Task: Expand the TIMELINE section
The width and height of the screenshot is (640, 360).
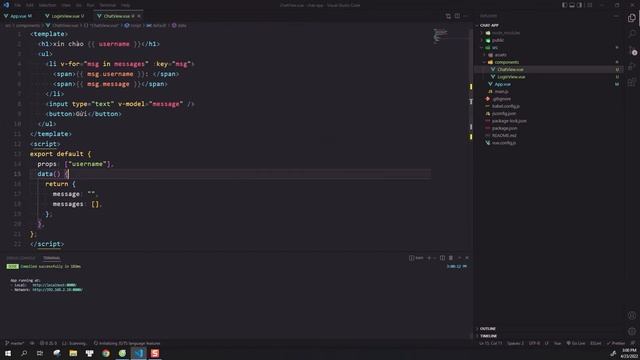Action: coord(488,336)
